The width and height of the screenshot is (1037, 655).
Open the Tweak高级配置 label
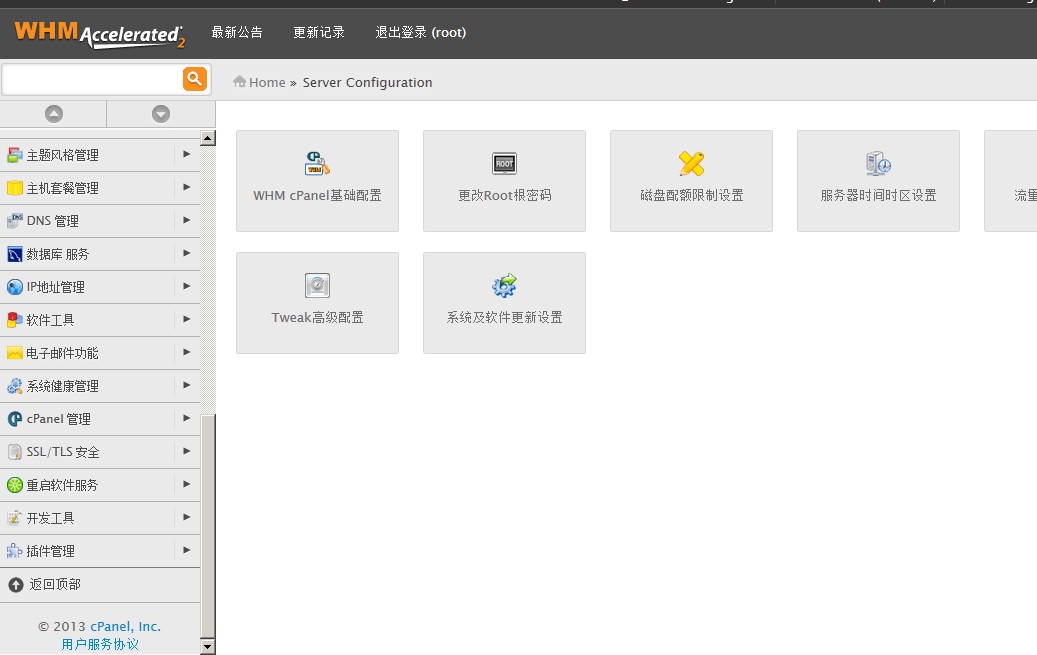pyautogui.click(x=317, y=318)
